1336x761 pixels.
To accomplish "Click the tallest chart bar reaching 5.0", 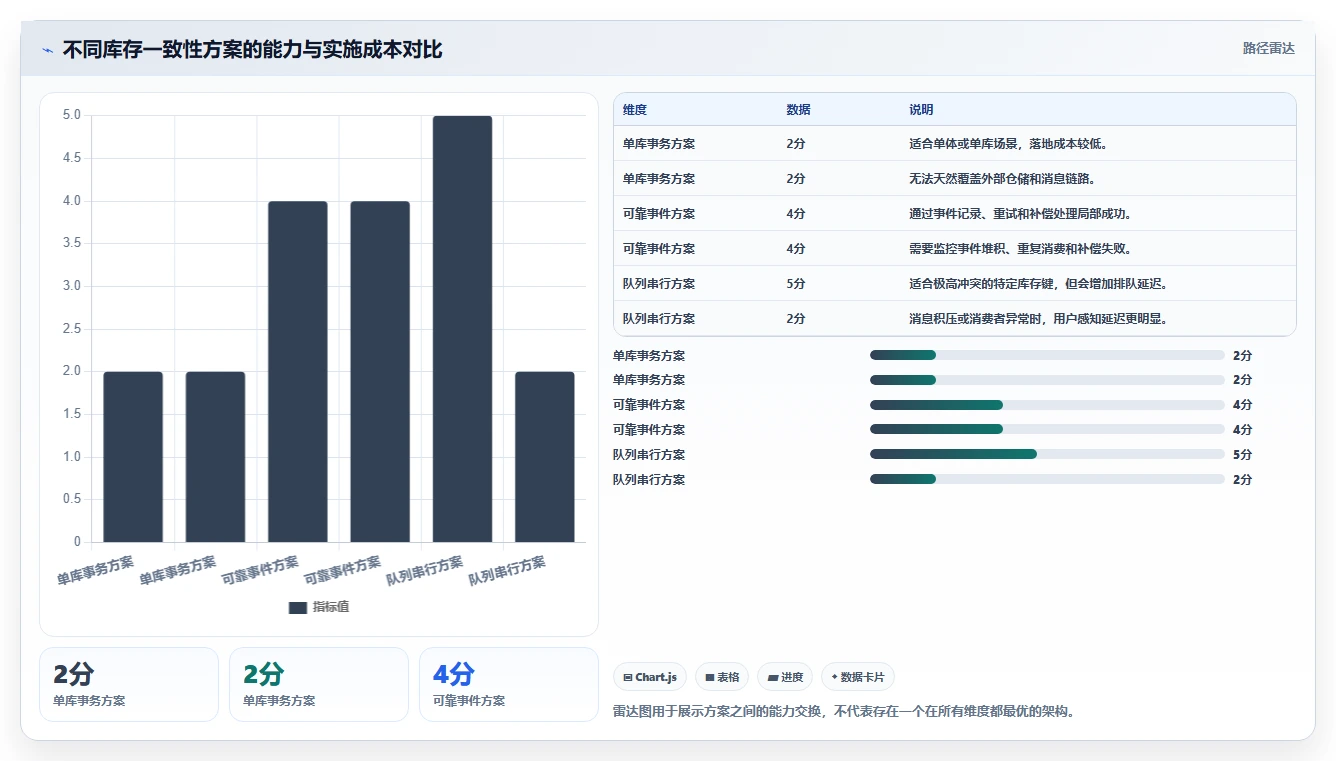I will [x=462, y=329].
